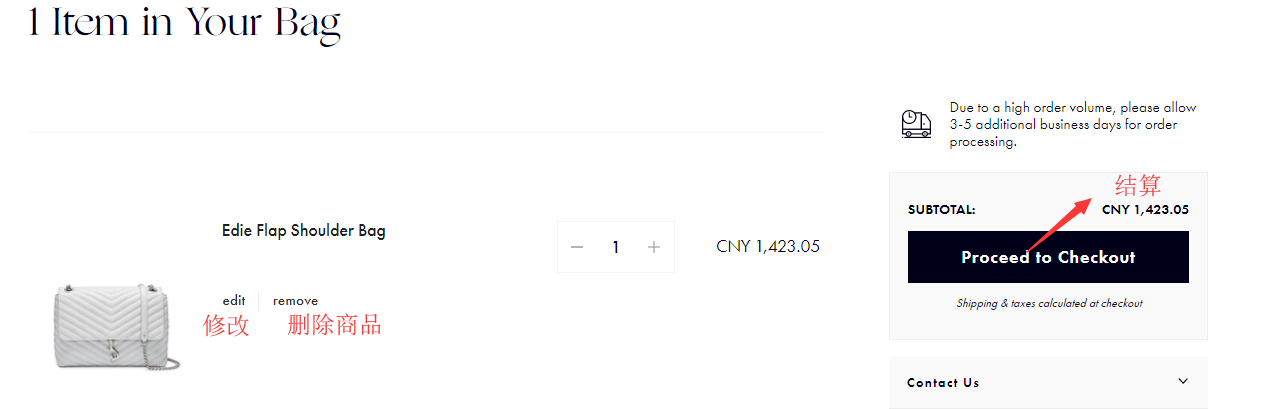The height and width of the screenshot is (409, 1278).
Task: Increase quantity with the plus icon
Action: tap(654, 247)
